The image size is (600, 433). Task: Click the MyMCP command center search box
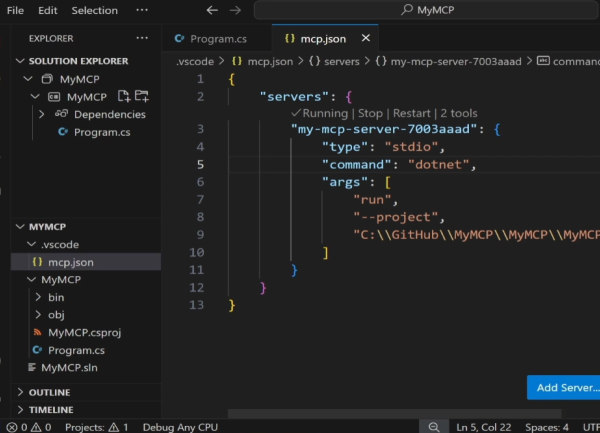(x=427, y=10)
